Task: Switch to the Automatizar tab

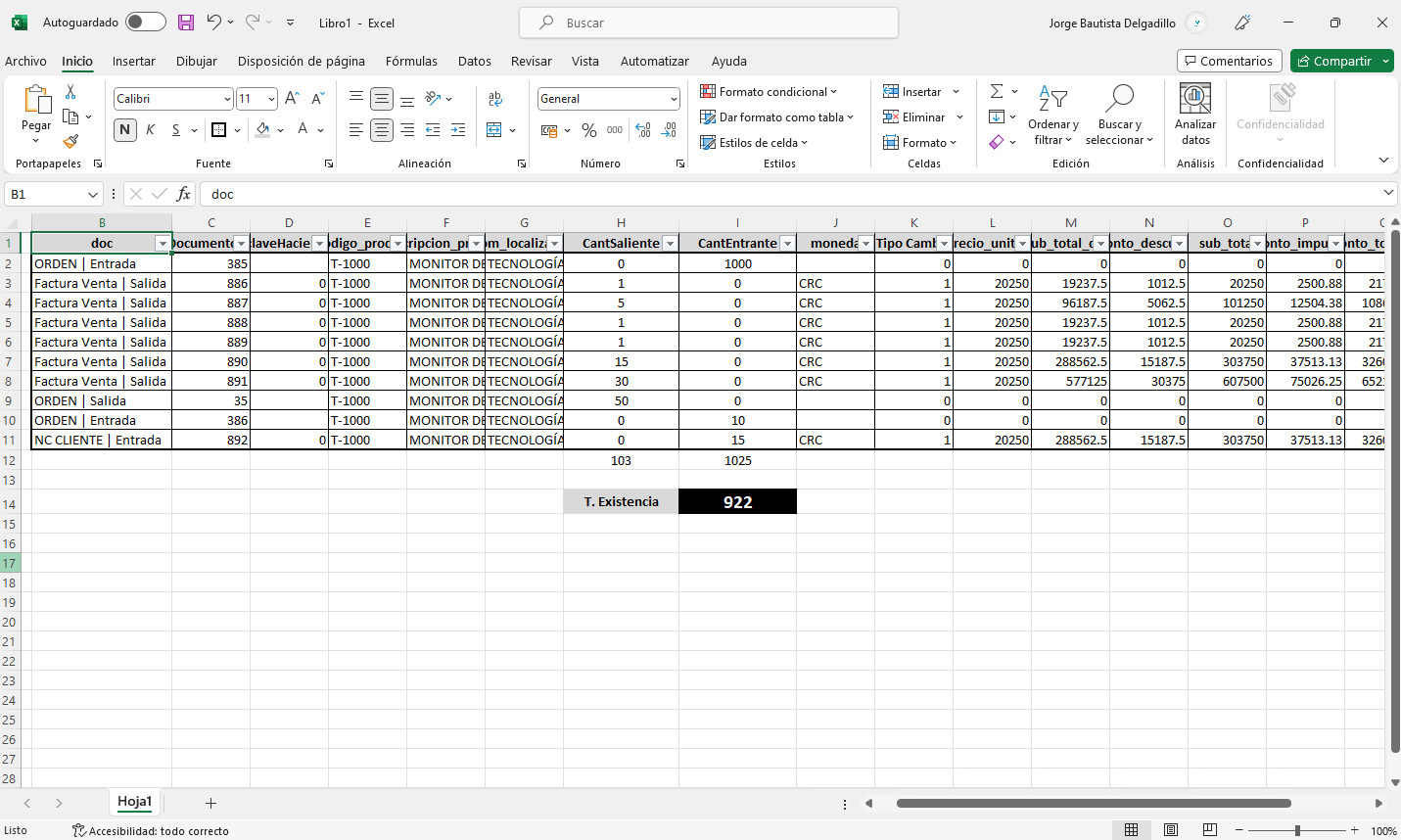Action: point(655,61)
